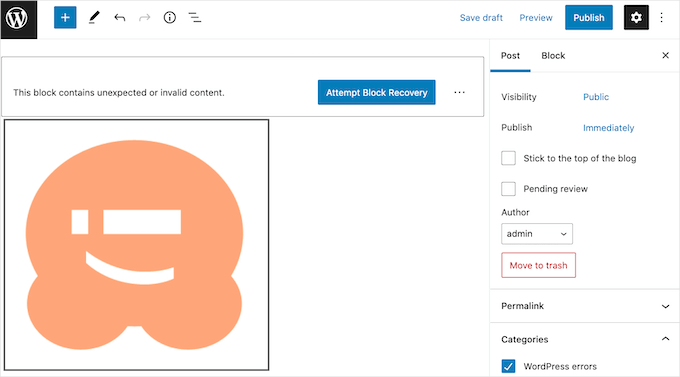Click the WordPress logo icon

(18, 19)
